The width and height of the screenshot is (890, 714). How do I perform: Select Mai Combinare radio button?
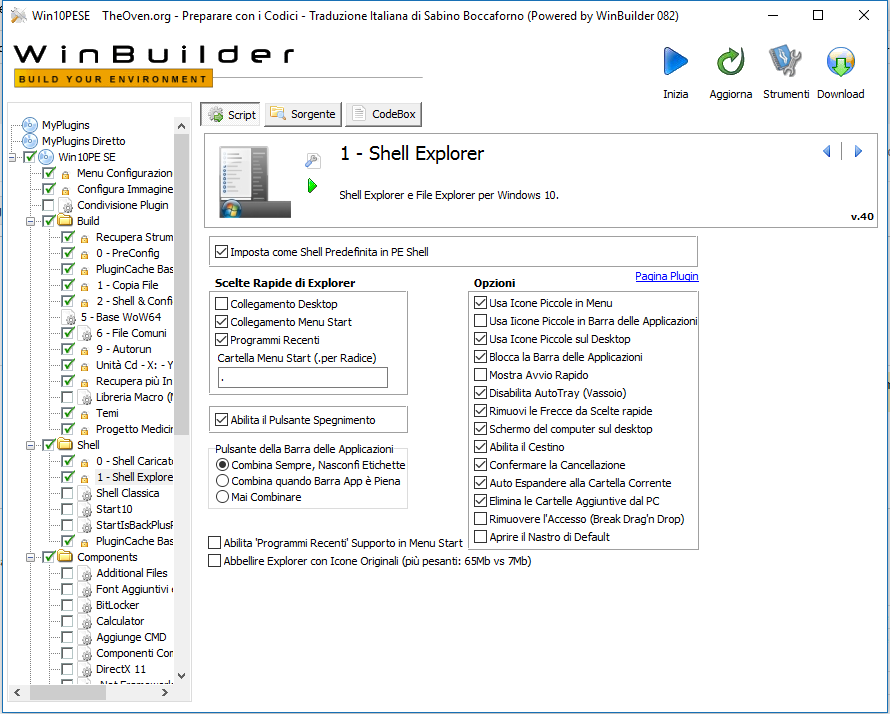[222, 497]
